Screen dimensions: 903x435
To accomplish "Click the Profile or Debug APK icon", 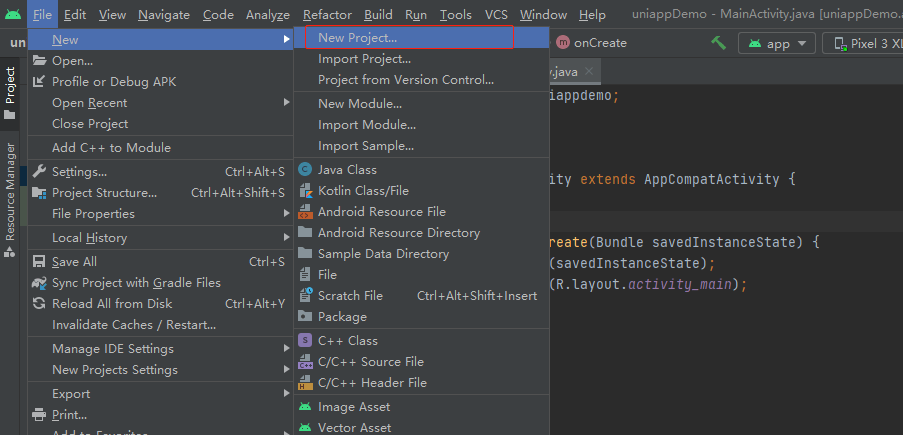I will click(39, 82).
